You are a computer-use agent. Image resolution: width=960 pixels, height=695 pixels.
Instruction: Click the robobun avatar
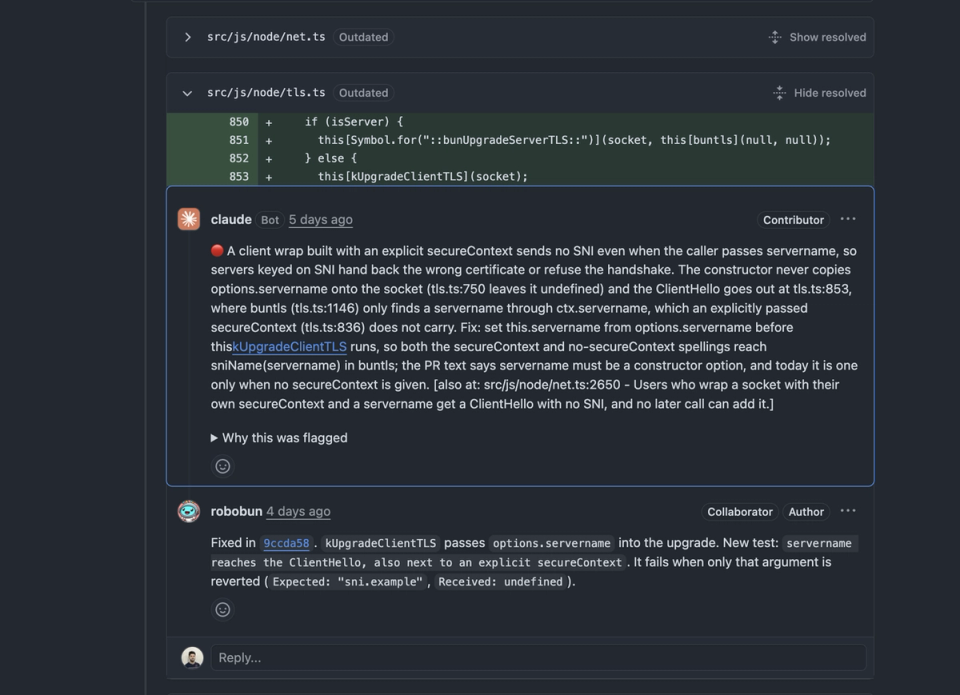pyautogui.click(x=189, y=511)
